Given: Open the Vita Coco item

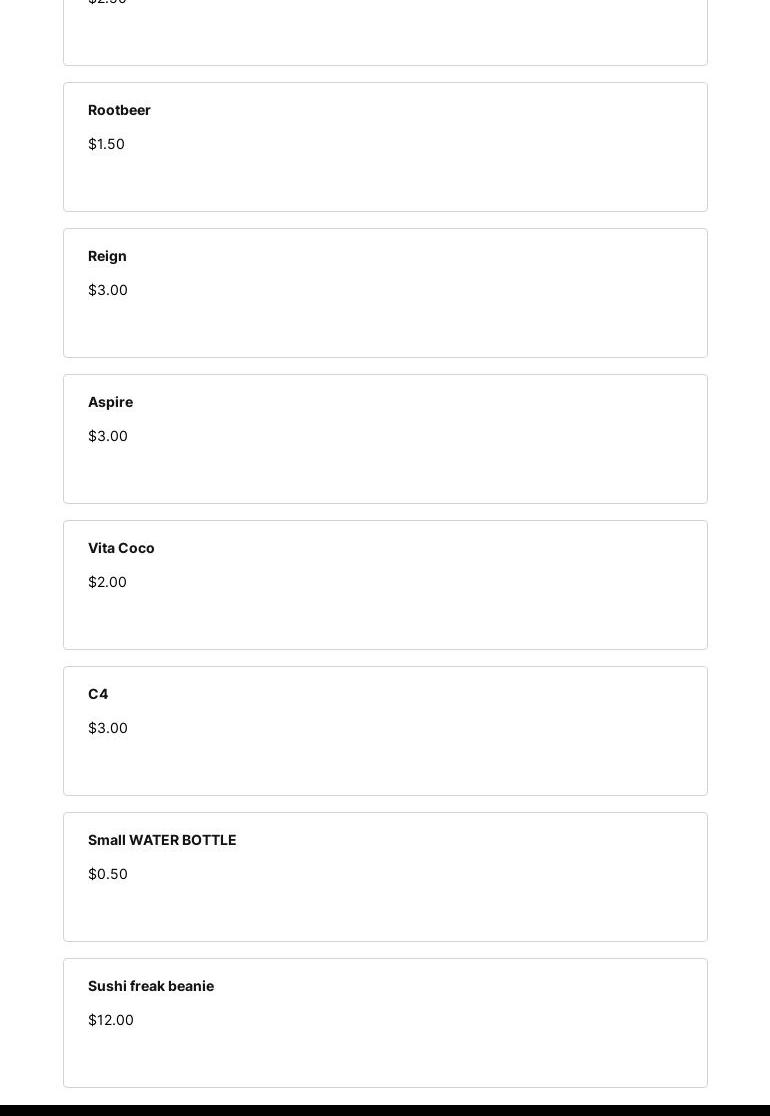Looking at the screenshot, I should tap(121, 548).
